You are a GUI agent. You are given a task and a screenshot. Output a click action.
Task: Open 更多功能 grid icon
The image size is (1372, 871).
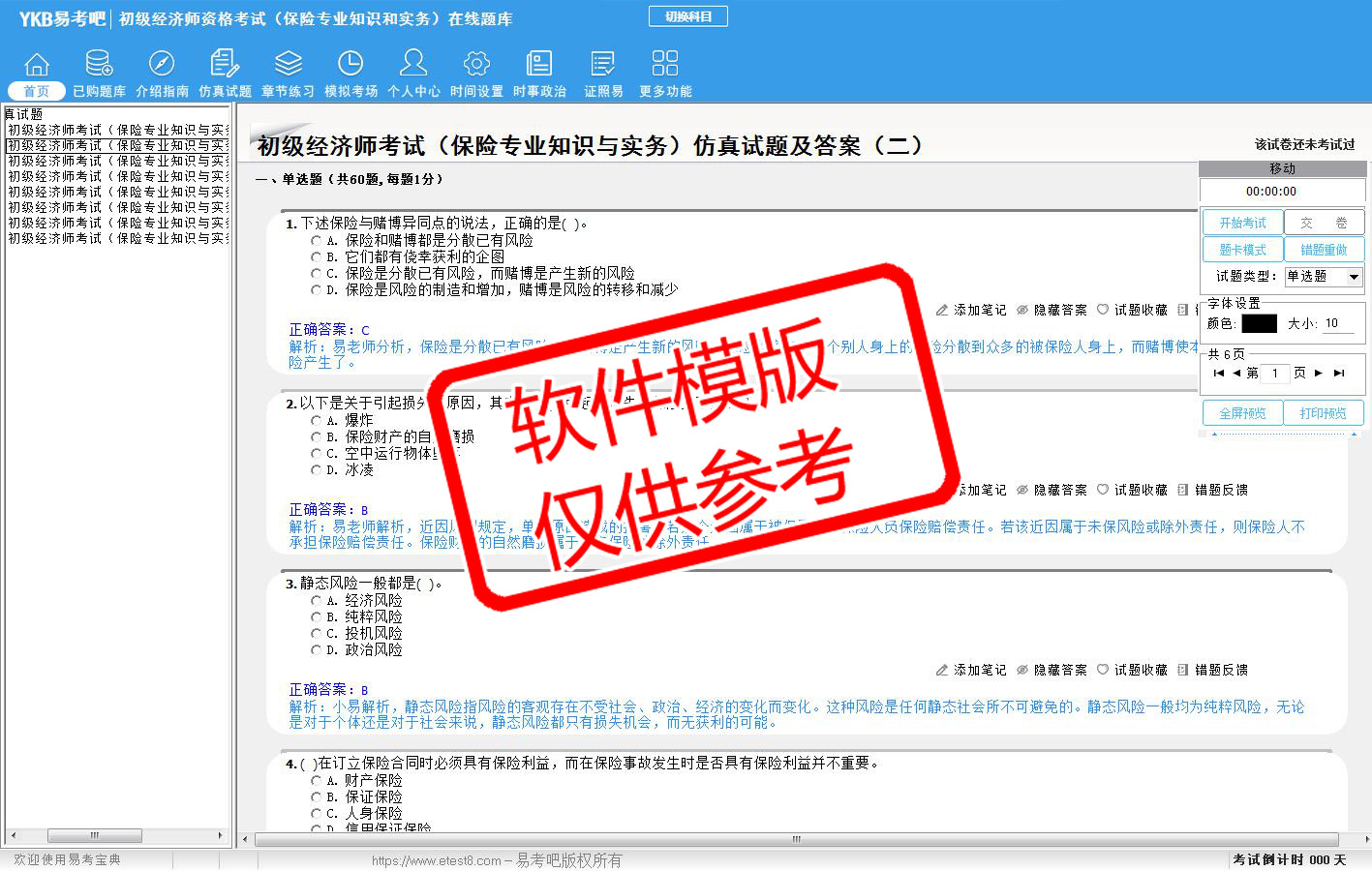(665, 65)
